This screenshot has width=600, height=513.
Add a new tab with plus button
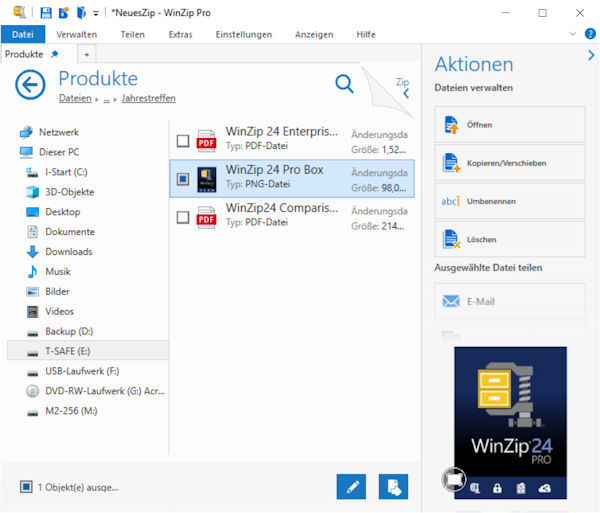coord(87,54)
